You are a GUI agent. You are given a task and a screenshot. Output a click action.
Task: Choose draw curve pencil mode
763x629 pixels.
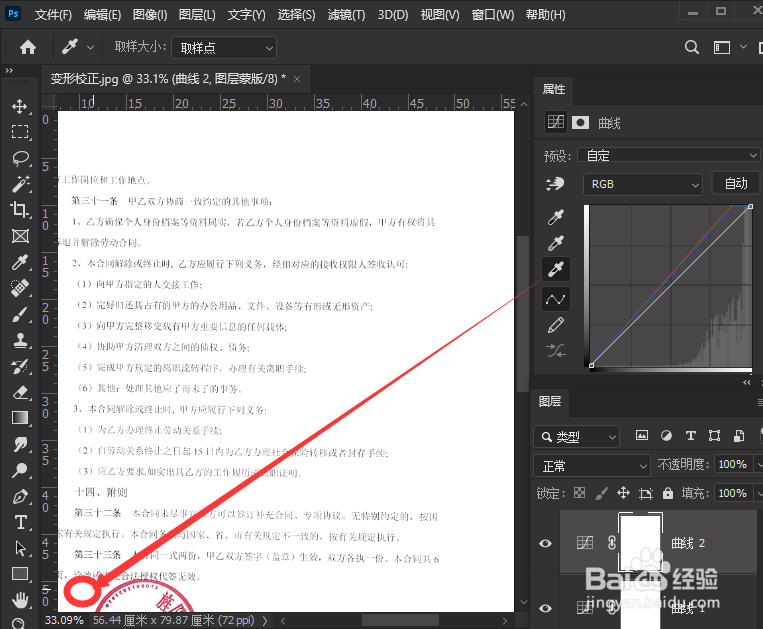click(x=556, y=325)
